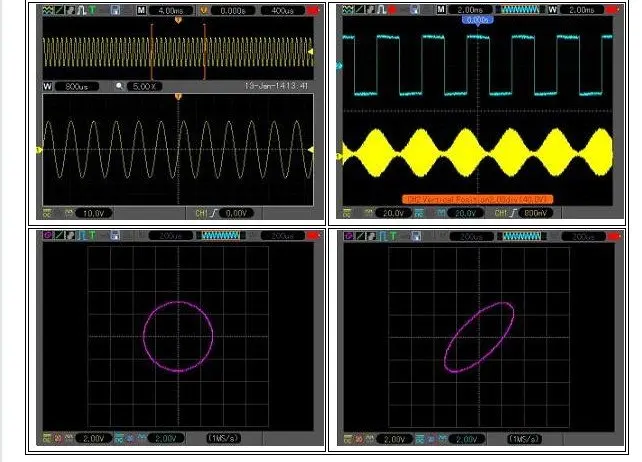This screenshot has height=462, width=642.
Task: Click the floppy save icon on the sine-wave scope
Action: coord(115,10)
